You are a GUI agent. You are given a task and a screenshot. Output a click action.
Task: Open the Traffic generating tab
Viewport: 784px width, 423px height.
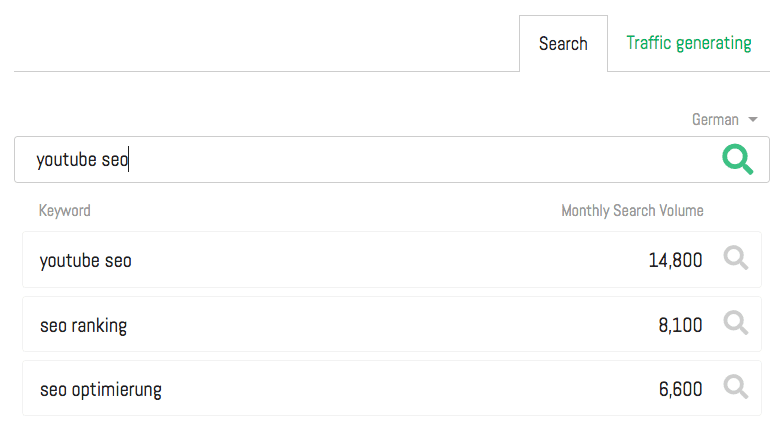[x=688, y=43]
